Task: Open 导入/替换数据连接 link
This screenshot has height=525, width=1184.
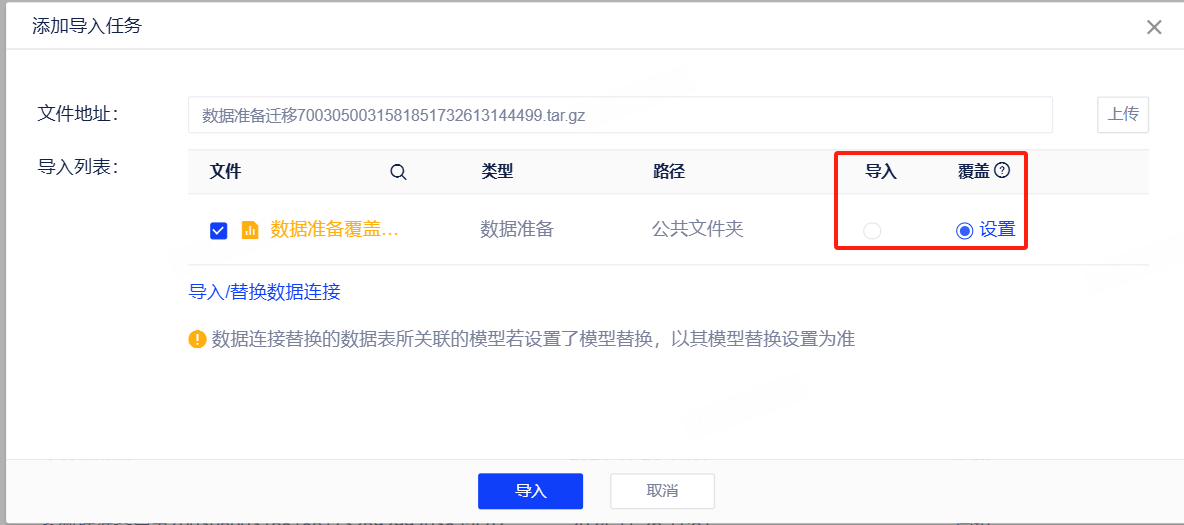Action: click(x=265, y=292)
